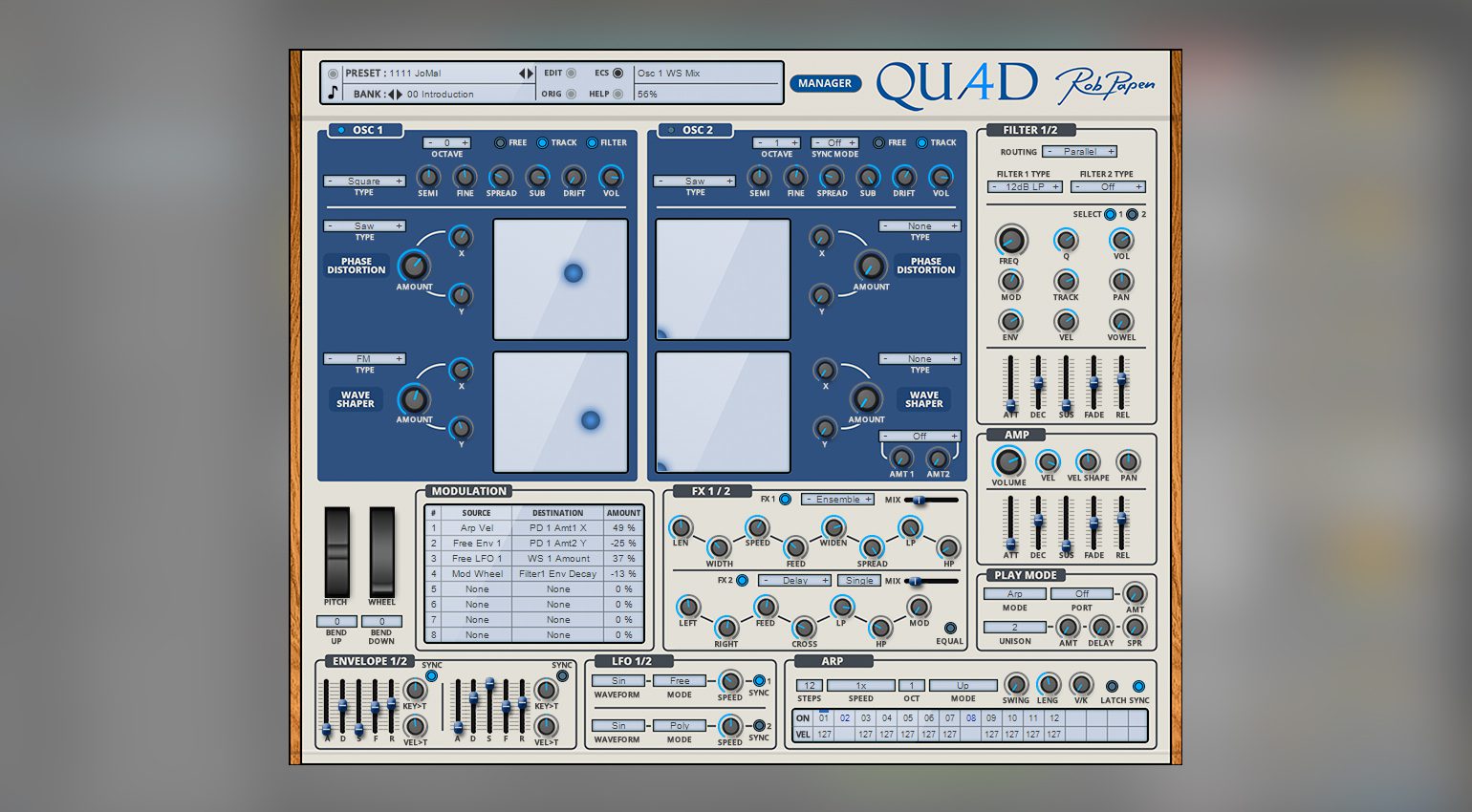
Task: Open FILTER 2 TYPE Off selector
Action: tap(1108, 187)
